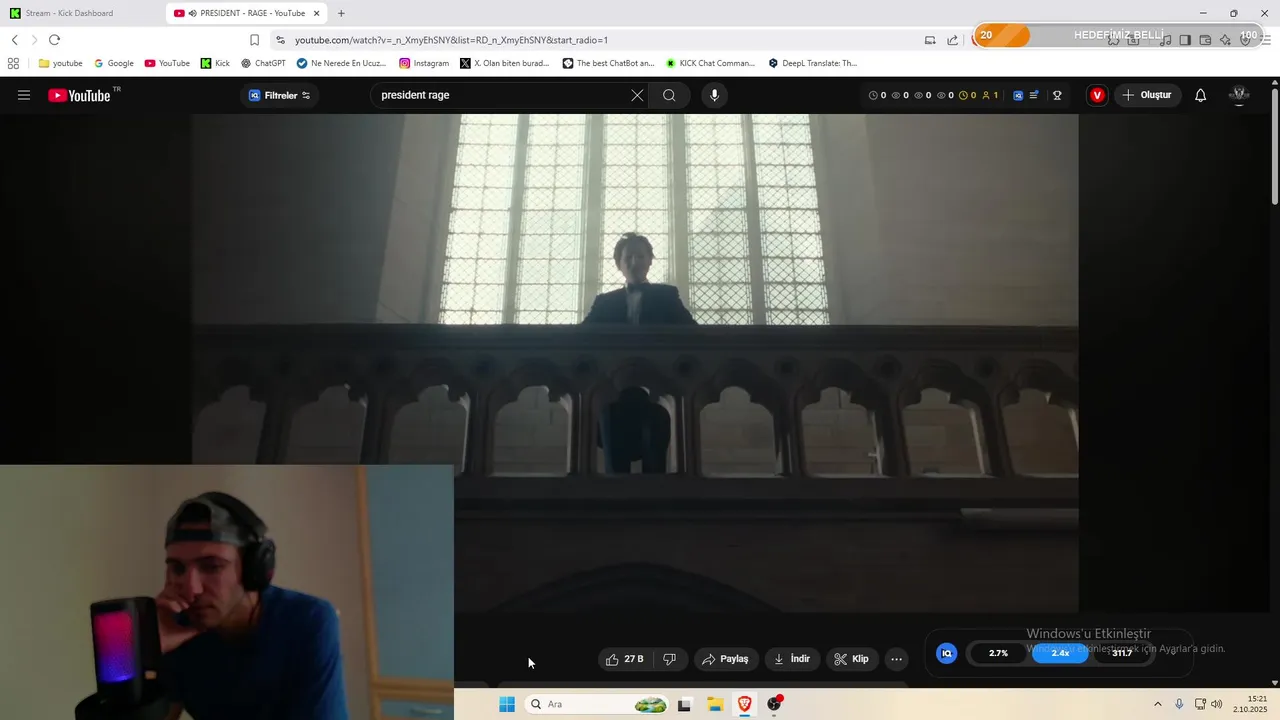Open Task View on the taskbar
This screenshot has height=720, width=1280.
(x=684, y=704)
